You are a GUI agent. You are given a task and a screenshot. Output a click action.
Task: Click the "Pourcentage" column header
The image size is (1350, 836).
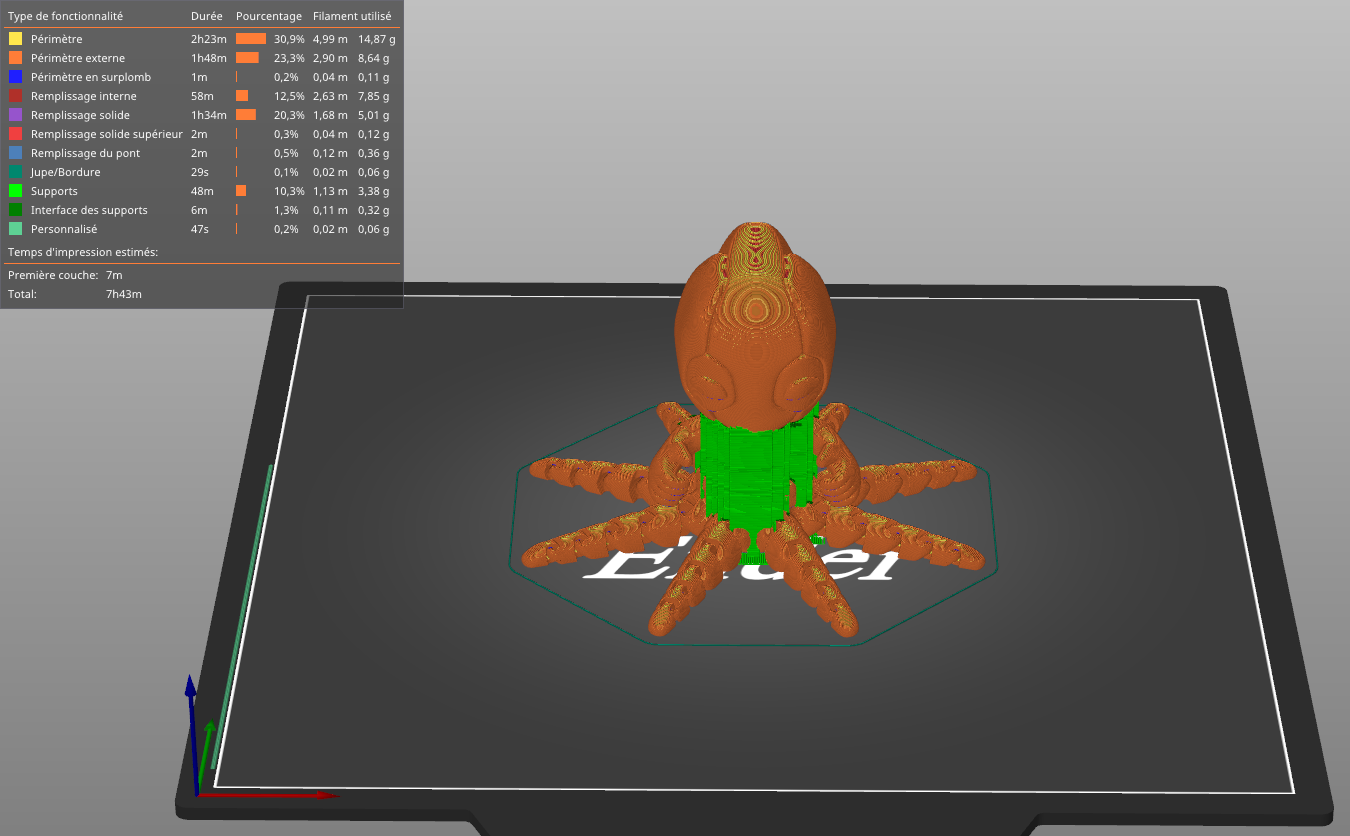click(269, 16)
